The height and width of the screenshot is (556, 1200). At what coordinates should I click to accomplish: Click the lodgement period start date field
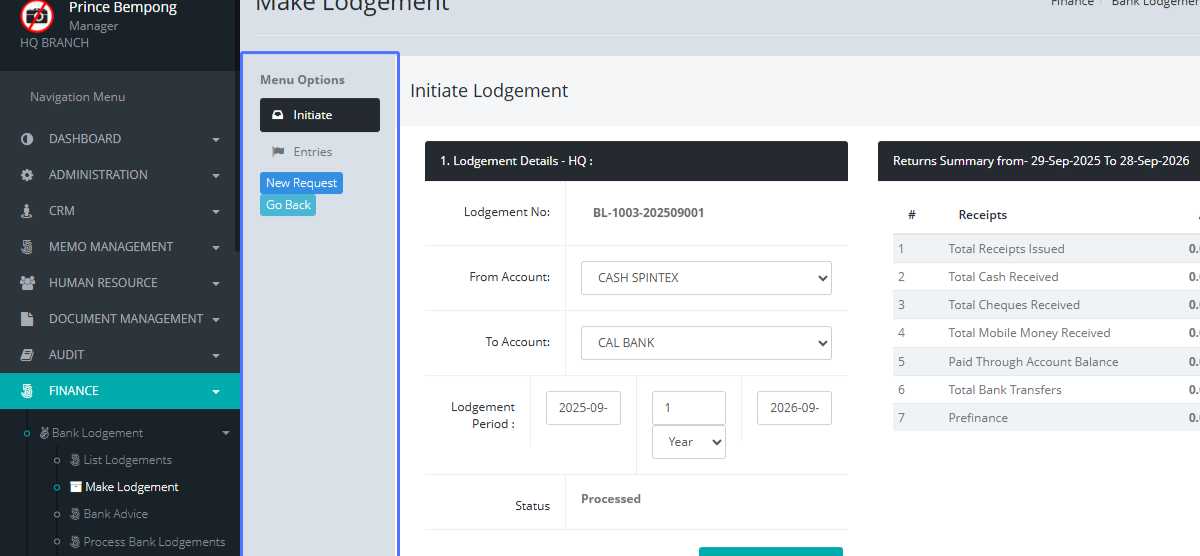(x=583, y=408)
